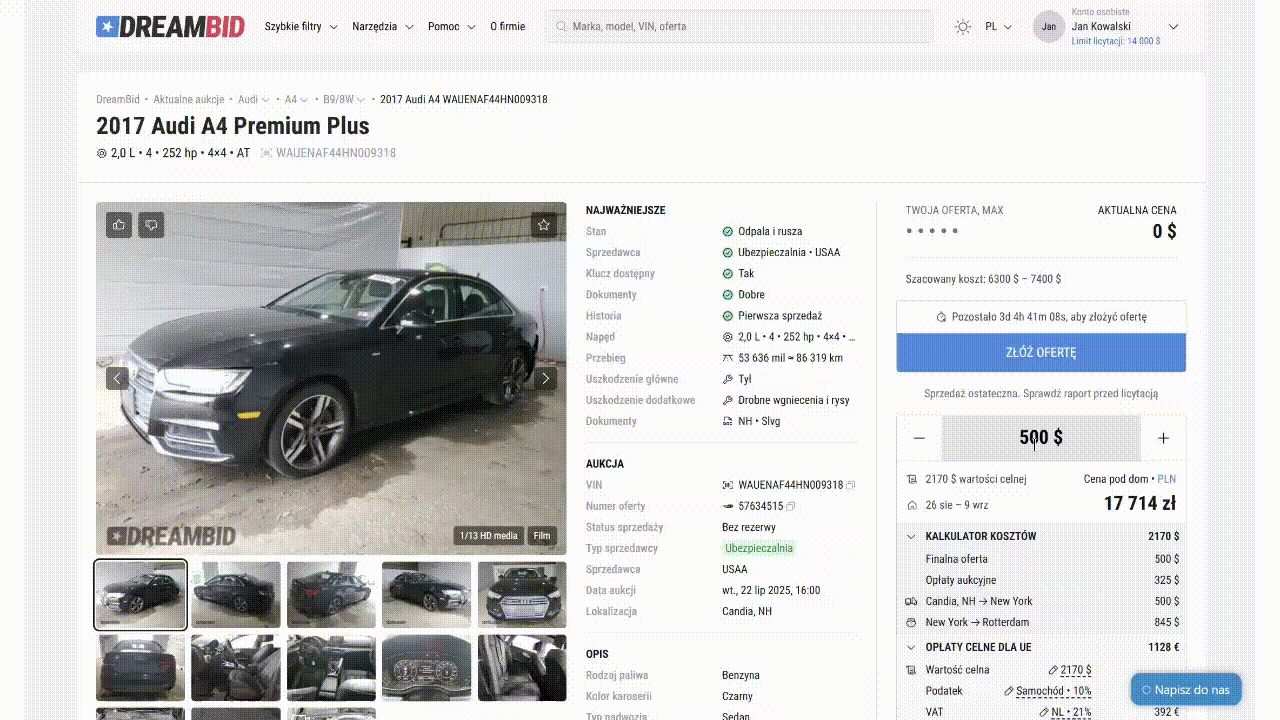Click the thumbs down icon on photo
1280x720 pixels.
point(151,225)
